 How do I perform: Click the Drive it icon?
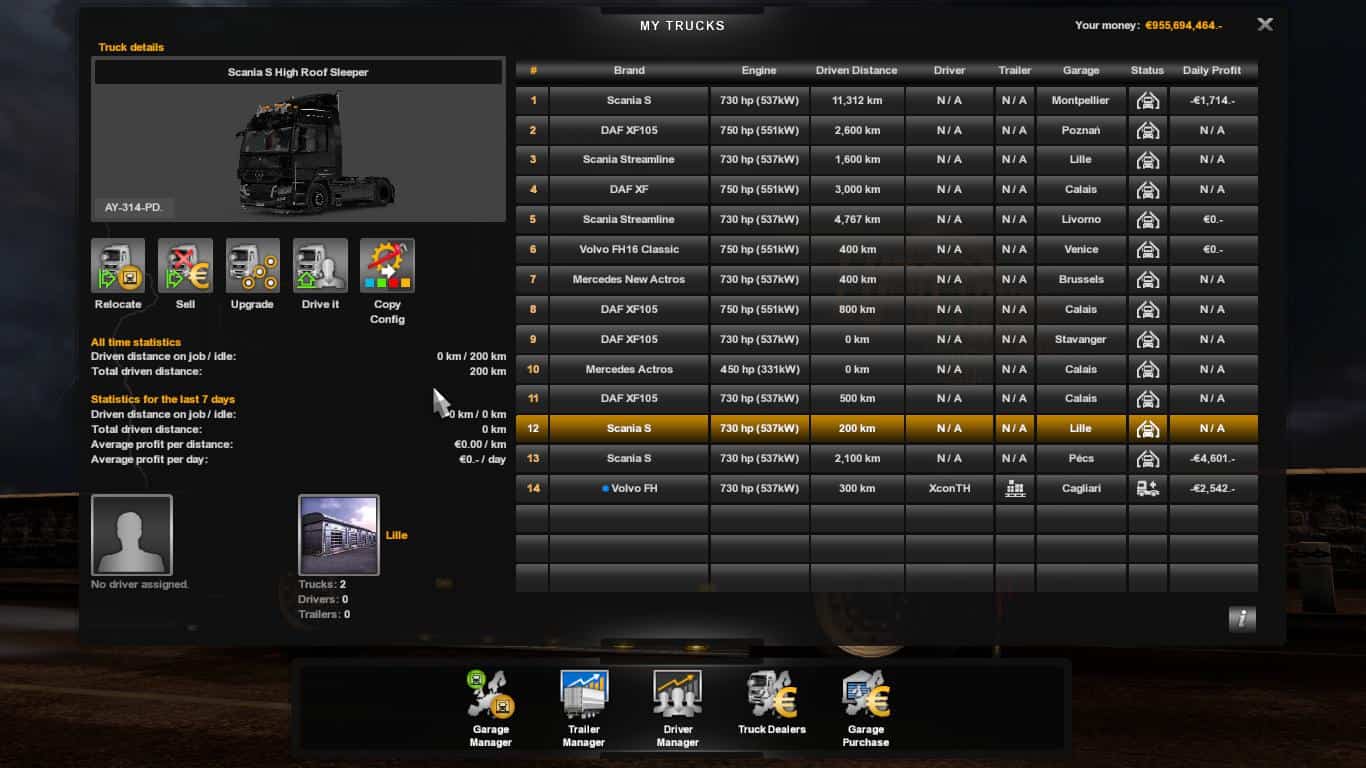pos(320,267)
